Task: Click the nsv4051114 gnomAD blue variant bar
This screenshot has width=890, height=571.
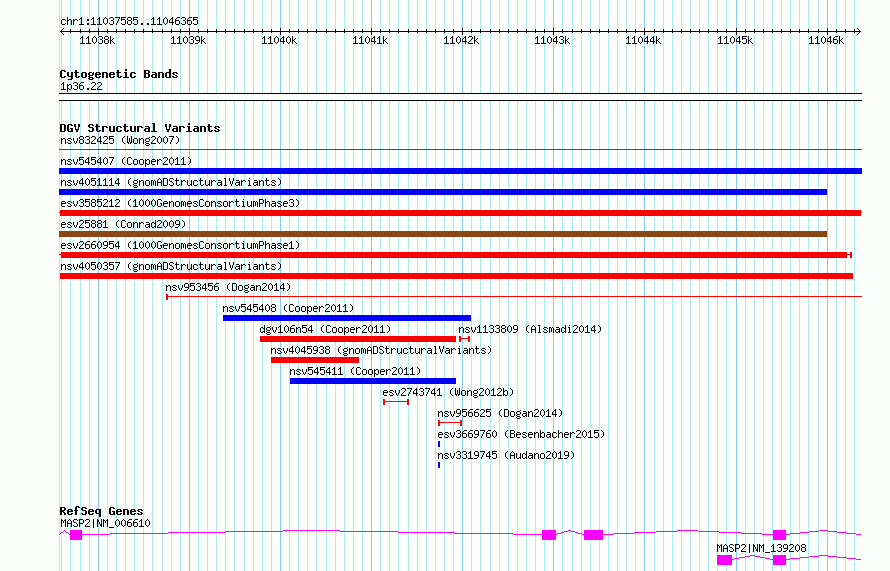Action: [443, 192]
